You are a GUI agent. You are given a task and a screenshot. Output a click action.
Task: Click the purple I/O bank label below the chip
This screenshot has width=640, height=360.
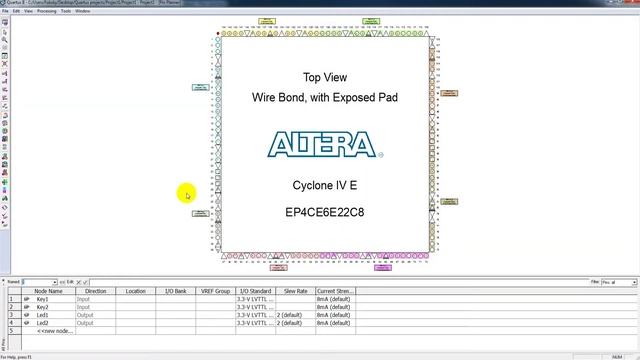(x=383, y=268)
